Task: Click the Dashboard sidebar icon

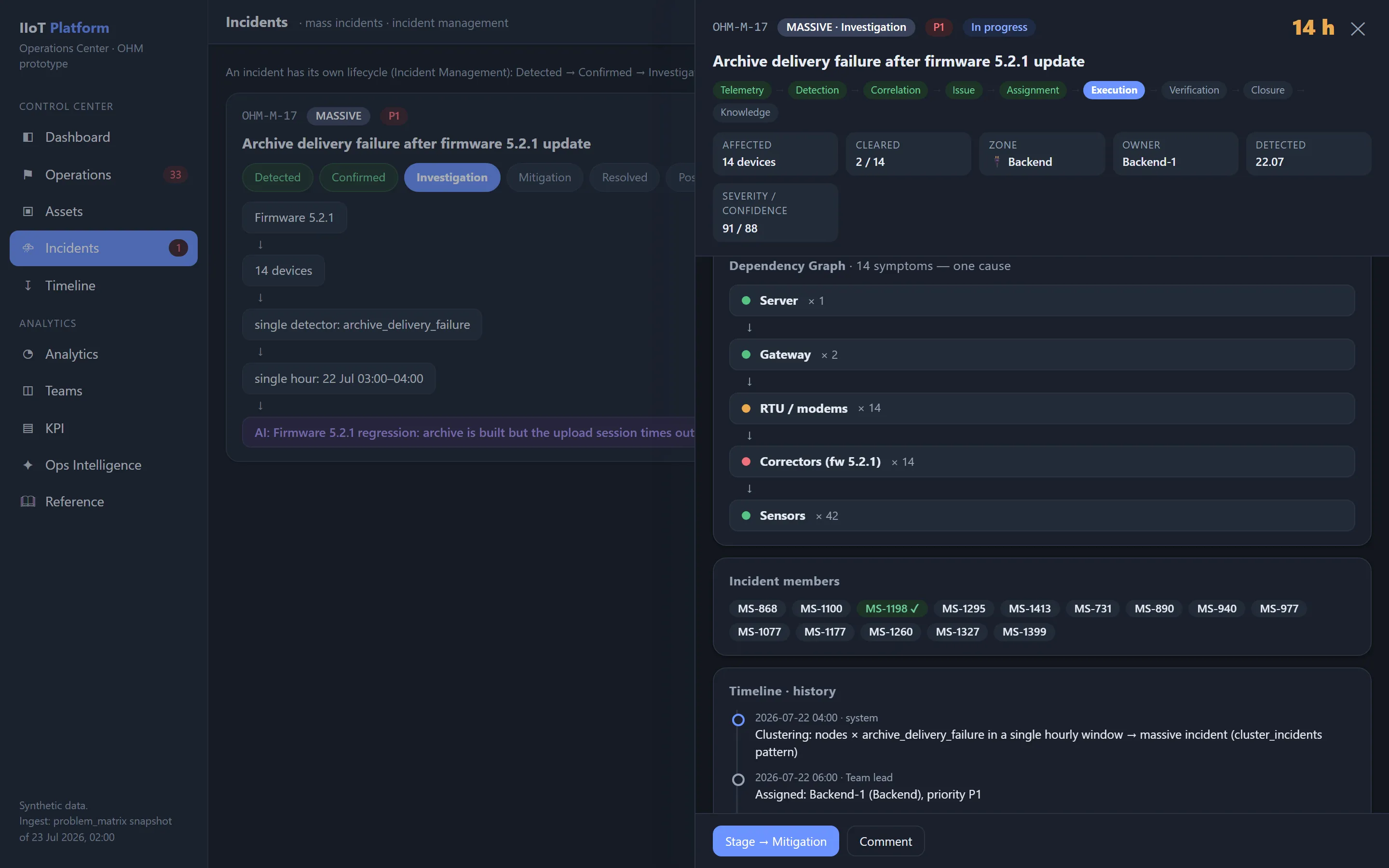Action: 27,137
